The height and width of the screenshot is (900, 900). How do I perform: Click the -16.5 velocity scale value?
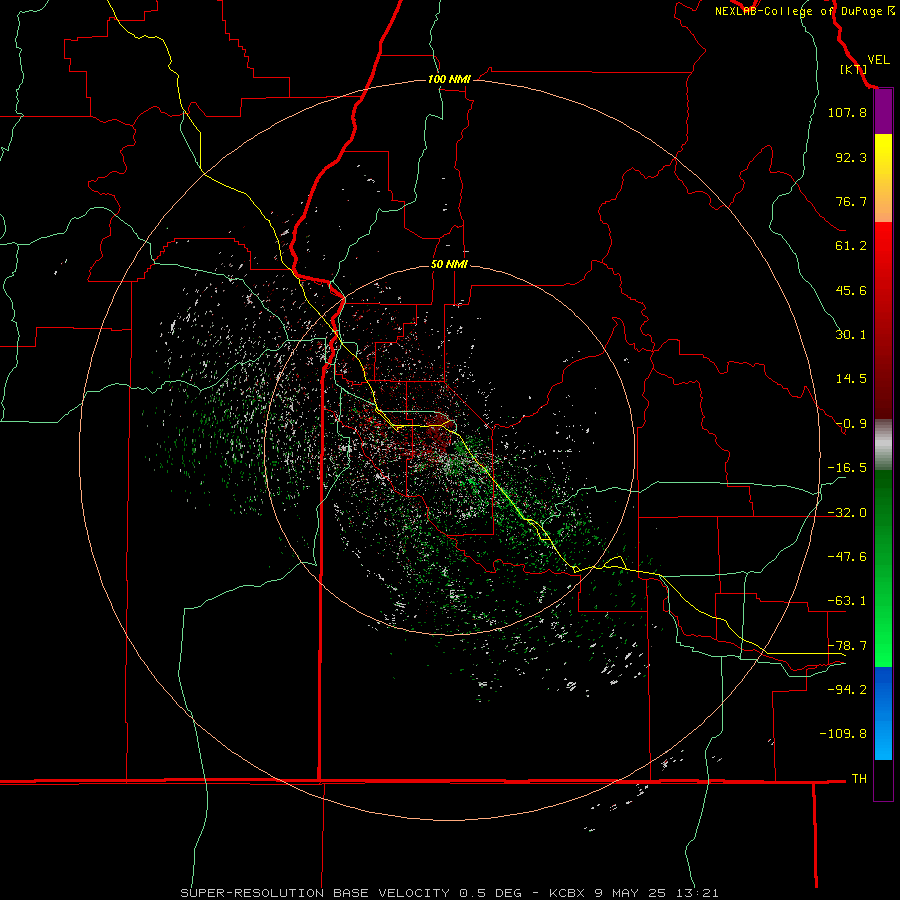847,468
